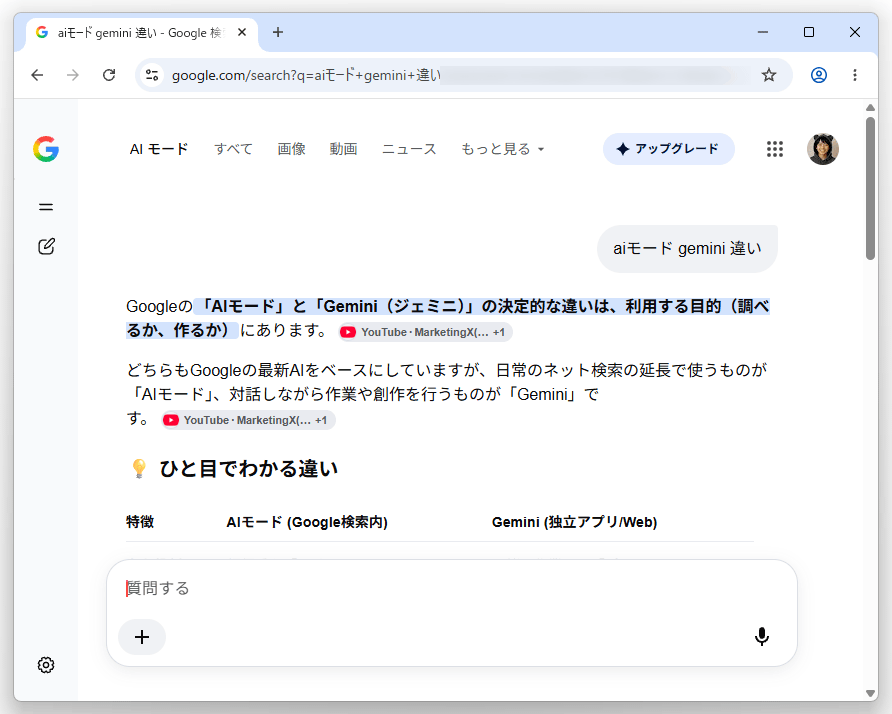
Task: Click the highlighted 決定的な違い sentence
Action: (x=447, y=318)
